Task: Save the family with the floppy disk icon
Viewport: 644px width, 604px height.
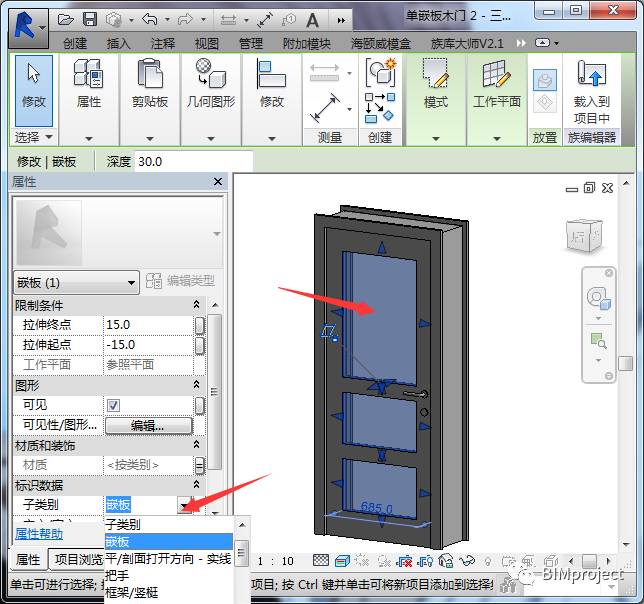Action: 90,19
